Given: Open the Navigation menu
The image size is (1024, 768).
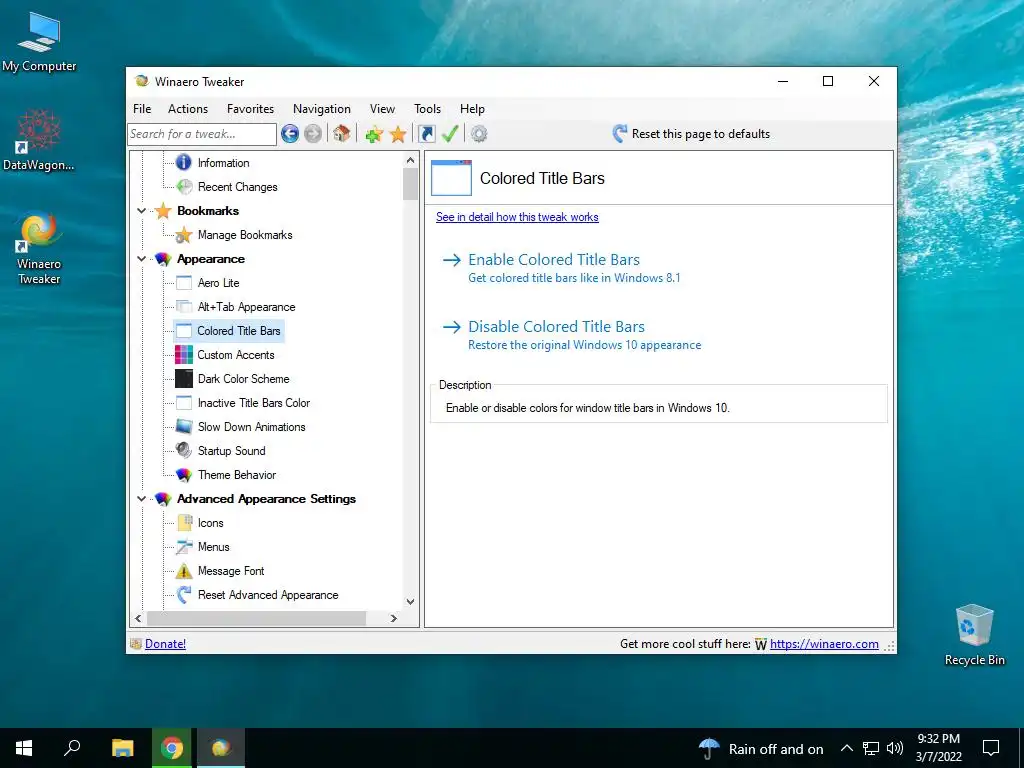Looking at the screenshot, I should click(321, 109).
